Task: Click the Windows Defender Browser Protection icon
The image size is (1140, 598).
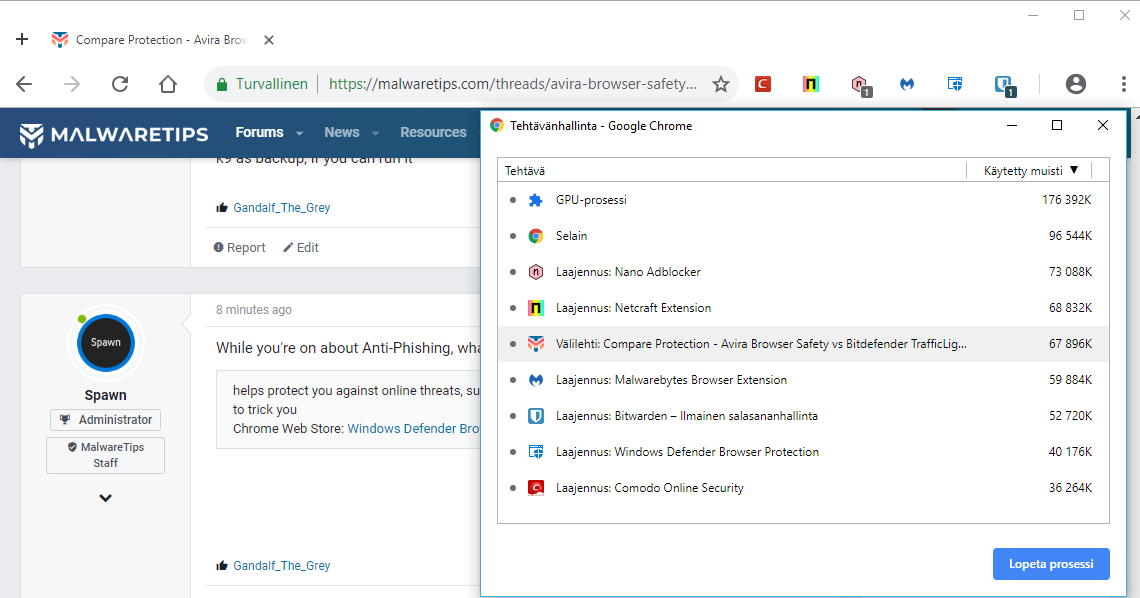Action: [955, 84]
